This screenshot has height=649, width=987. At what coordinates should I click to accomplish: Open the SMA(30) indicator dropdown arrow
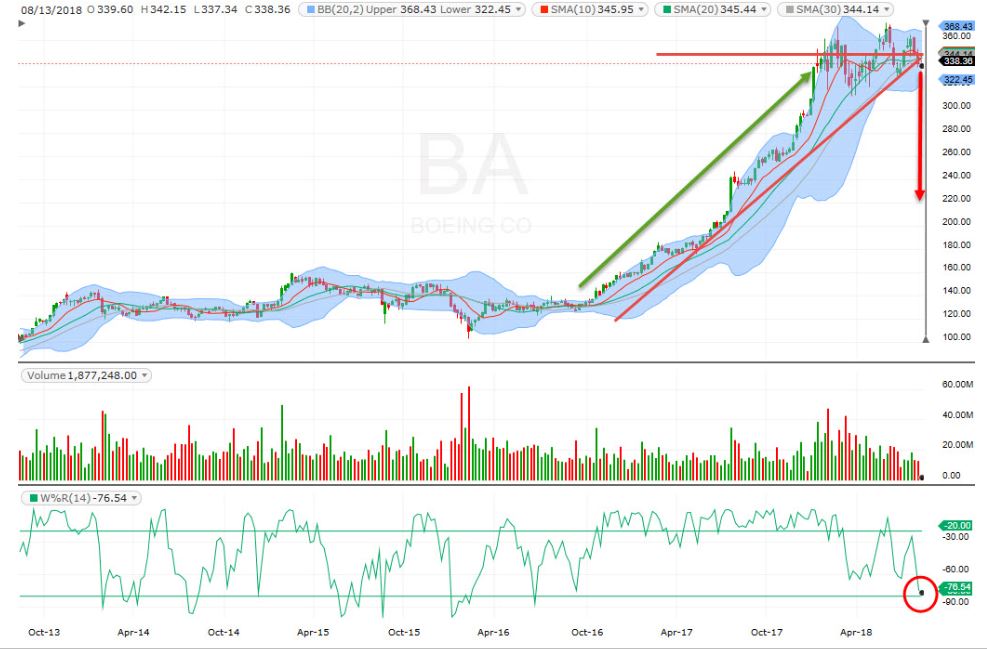(x=887, y=9)
